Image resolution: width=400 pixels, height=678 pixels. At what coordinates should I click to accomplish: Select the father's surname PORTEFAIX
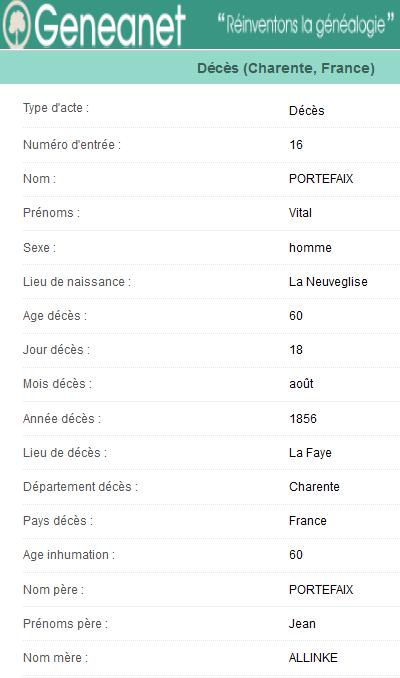coord(321,589)
